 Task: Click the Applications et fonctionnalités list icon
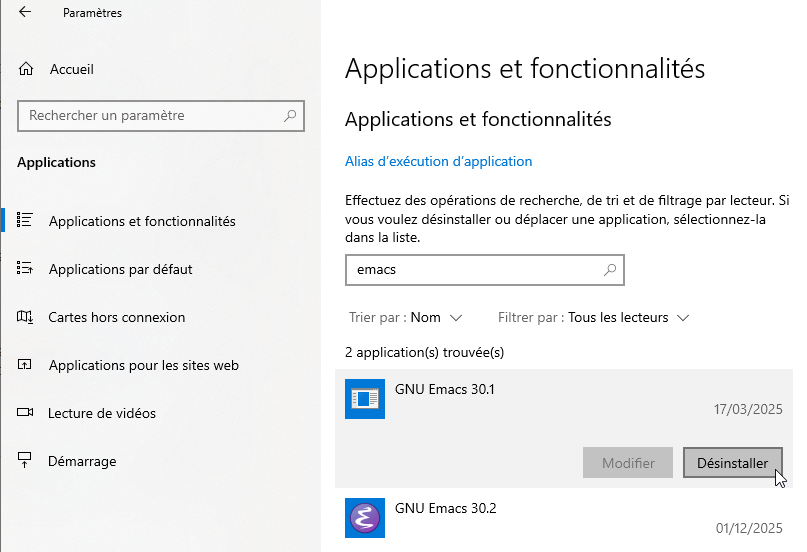26,220
